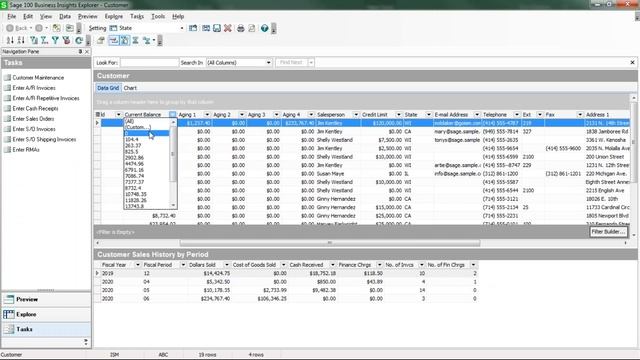Open Fiscal Year column filter dropdown
The width and height of the screenshot is (640, 360).
pyautogui.click(x=137, y=265)
